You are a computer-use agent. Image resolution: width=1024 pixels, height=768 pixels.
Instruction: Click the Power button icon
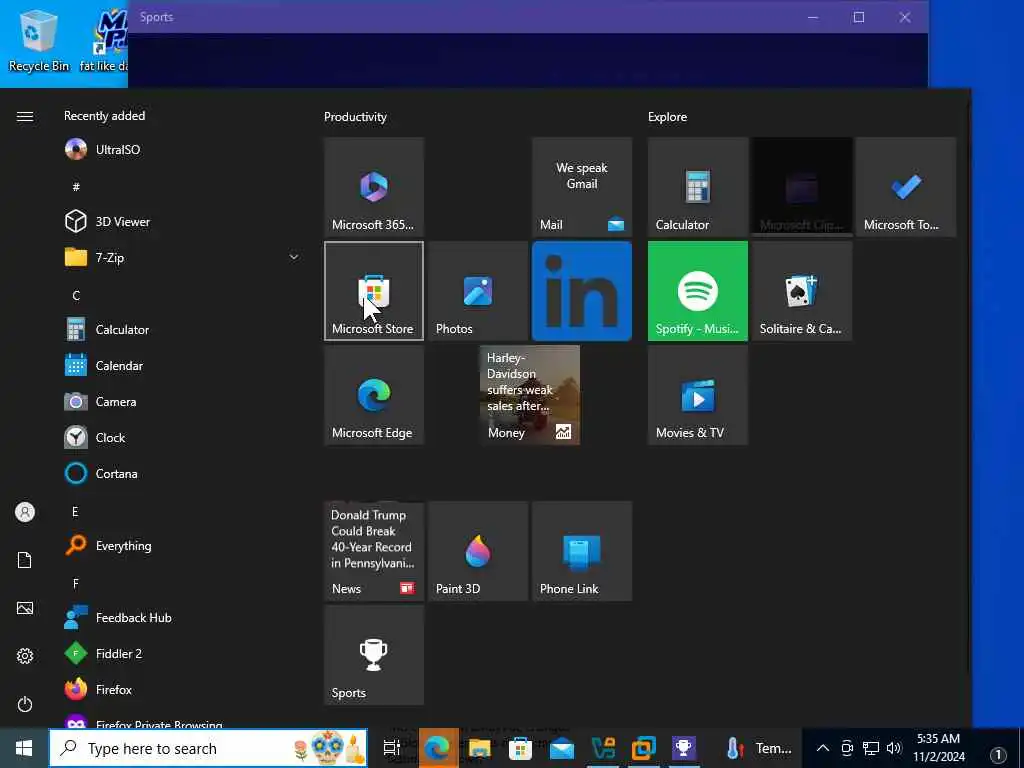click(25, 704)
